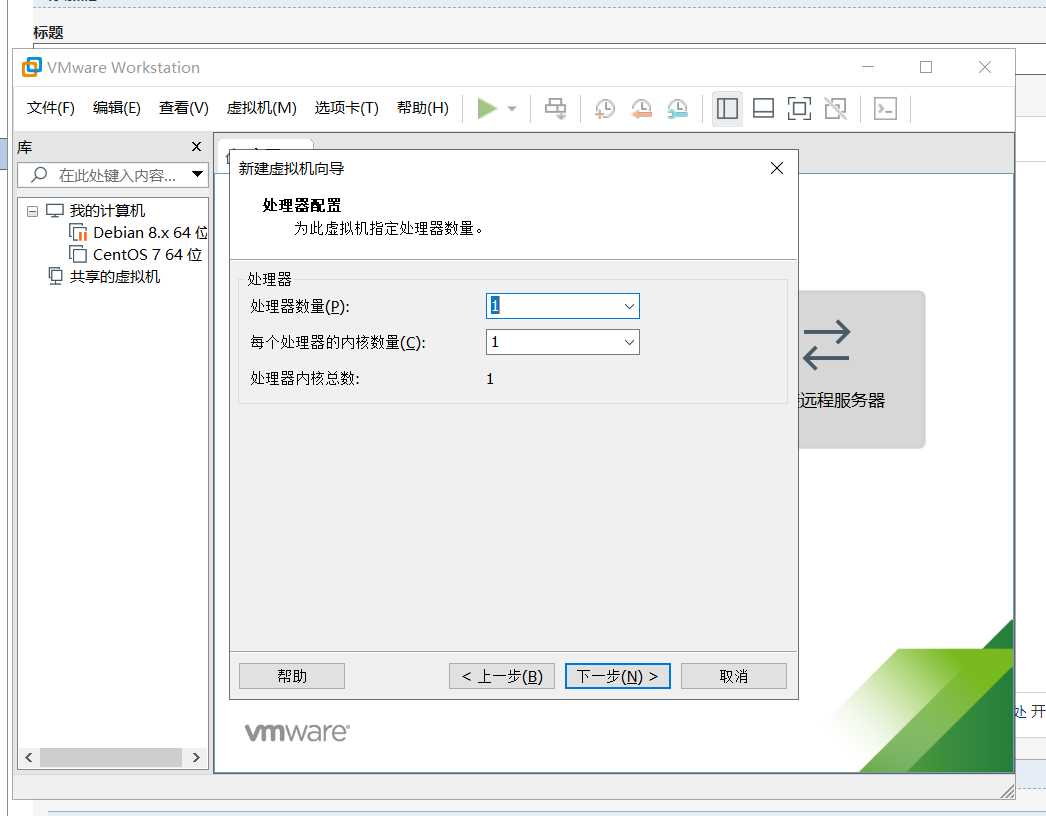This screenshot has height=816, width=1046.
Task: Click the < 上一步(B) button
Action: tap(502, 676)
